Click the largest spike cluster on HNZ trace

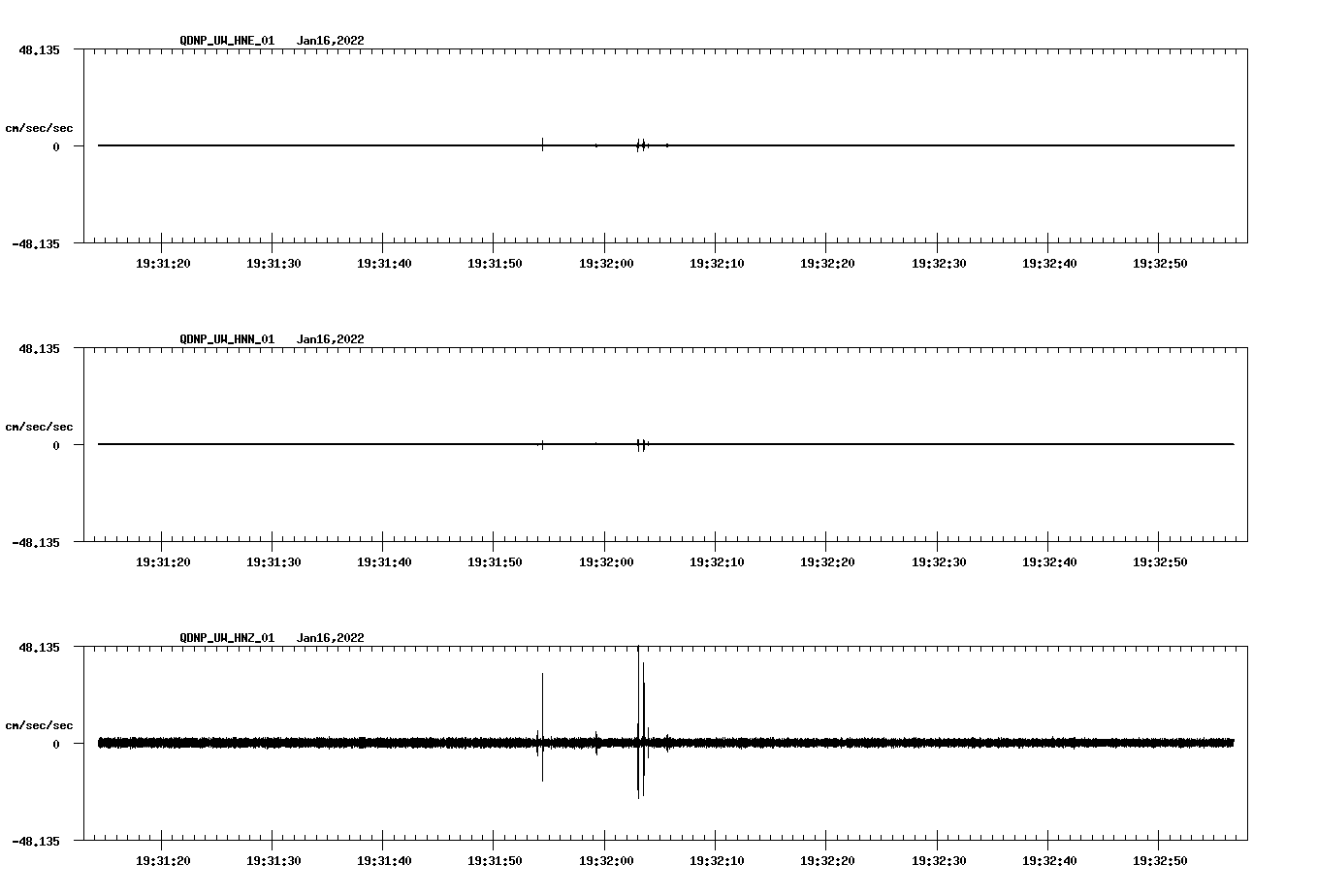[641, 722]
